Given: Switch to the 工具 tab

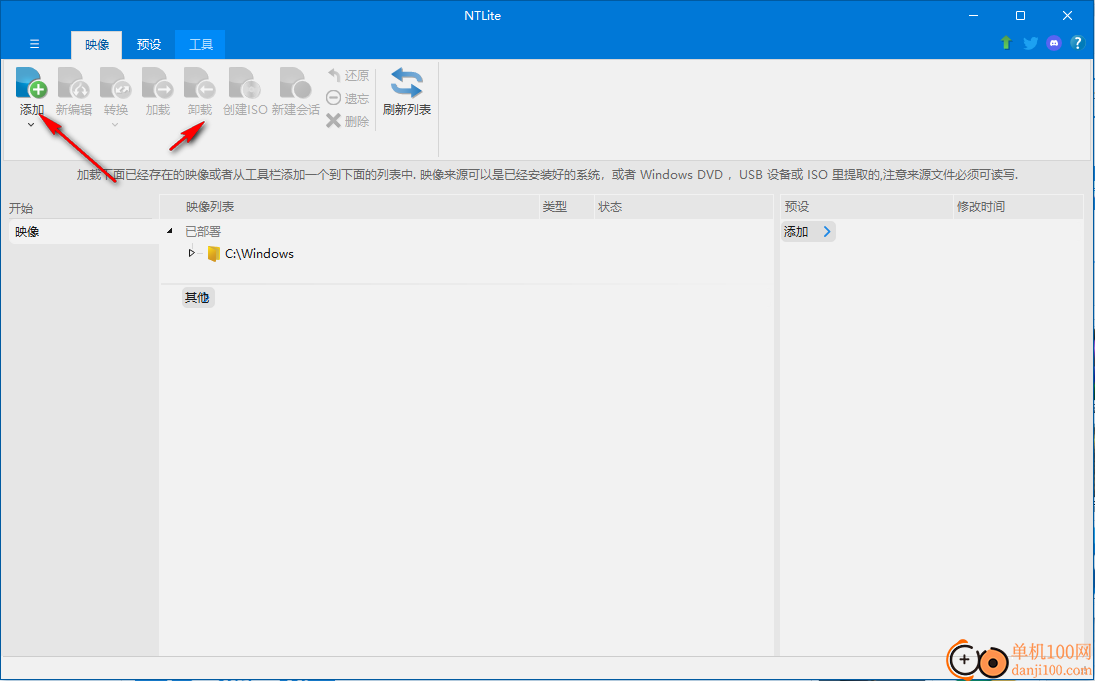Looking at the screenshot, I should click(200, 45).
